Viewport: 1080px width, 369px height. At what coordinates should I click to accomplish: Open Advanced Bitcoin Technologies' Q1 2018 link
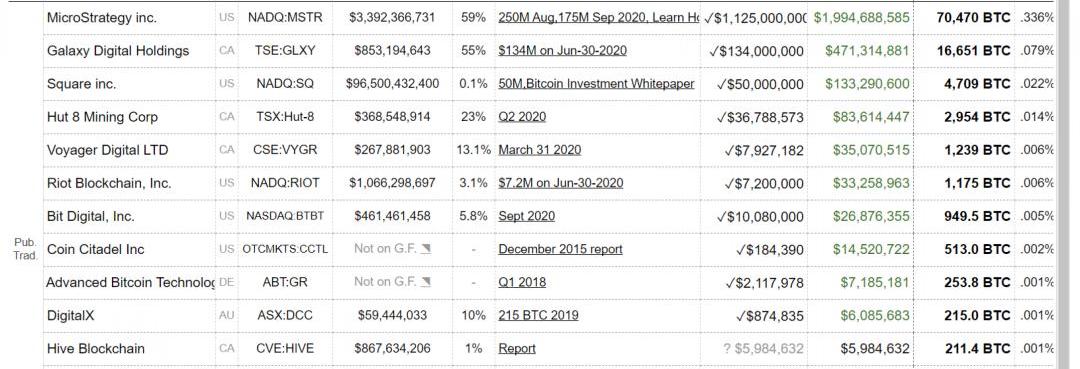pos(521,282)
